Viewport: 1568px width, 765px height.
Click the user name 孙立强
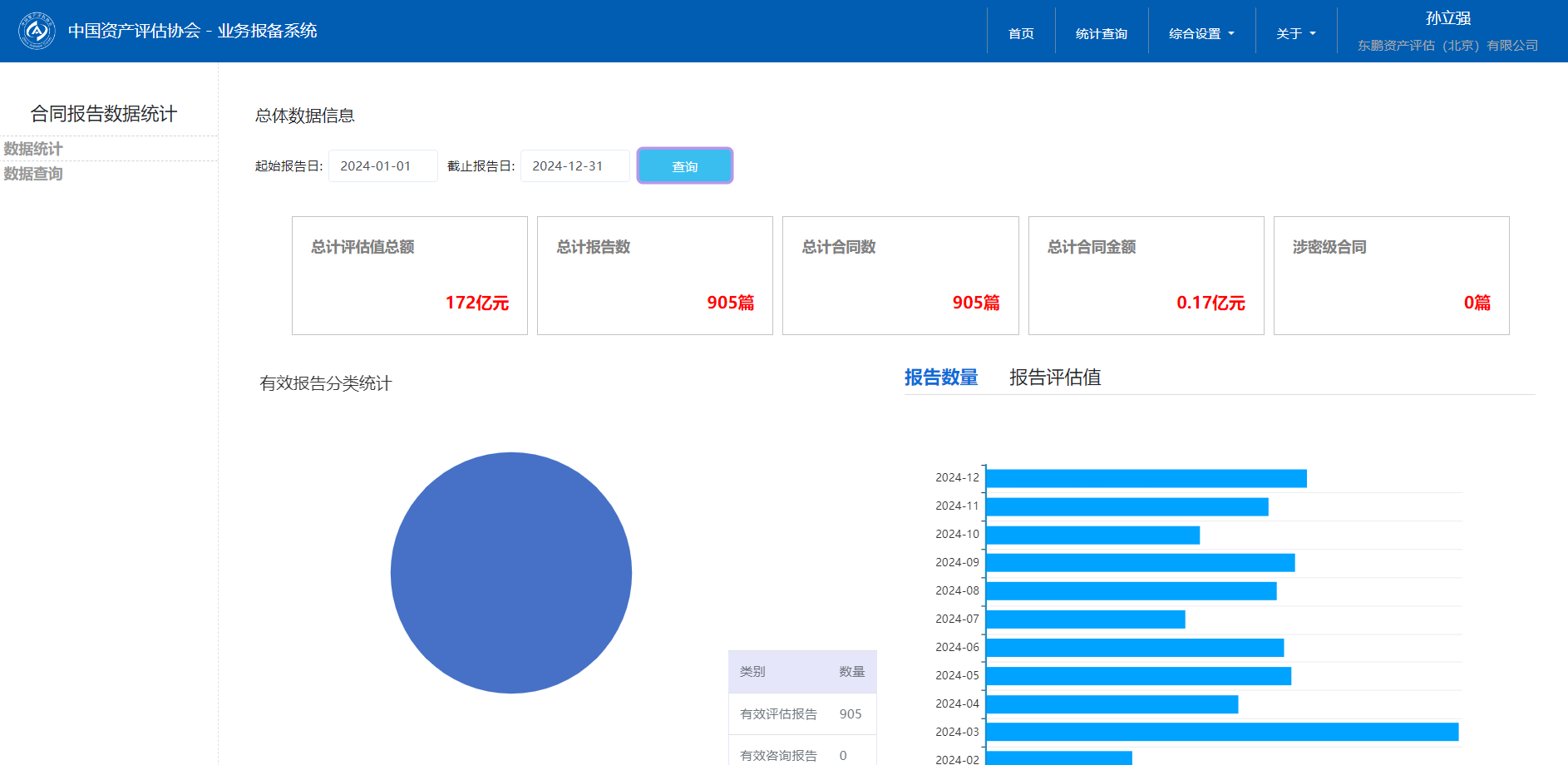click(1447, 18)
